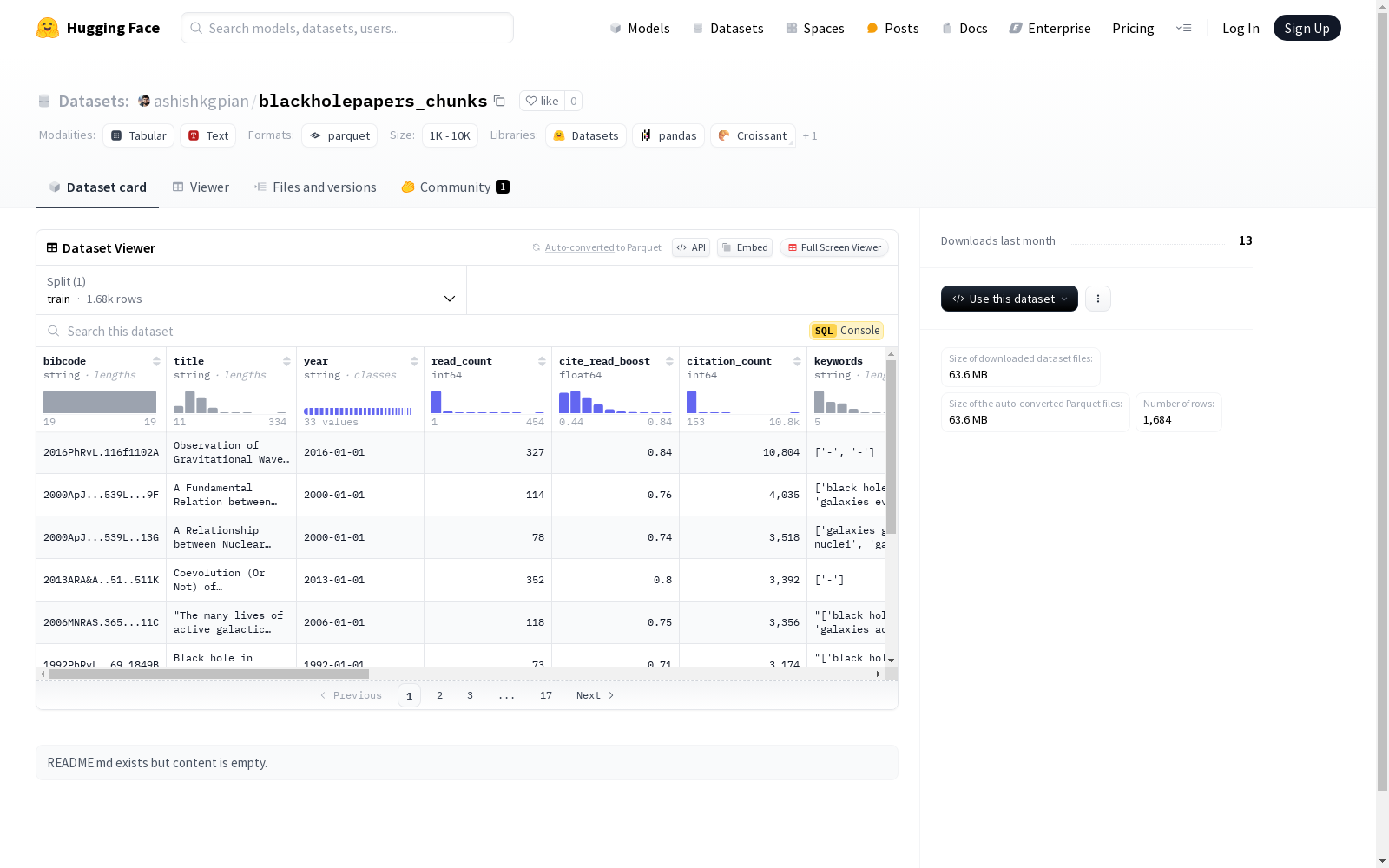1389x868 pixels.
Task: Click the Hugging Face logo
Action: click(x=98, y=28)
